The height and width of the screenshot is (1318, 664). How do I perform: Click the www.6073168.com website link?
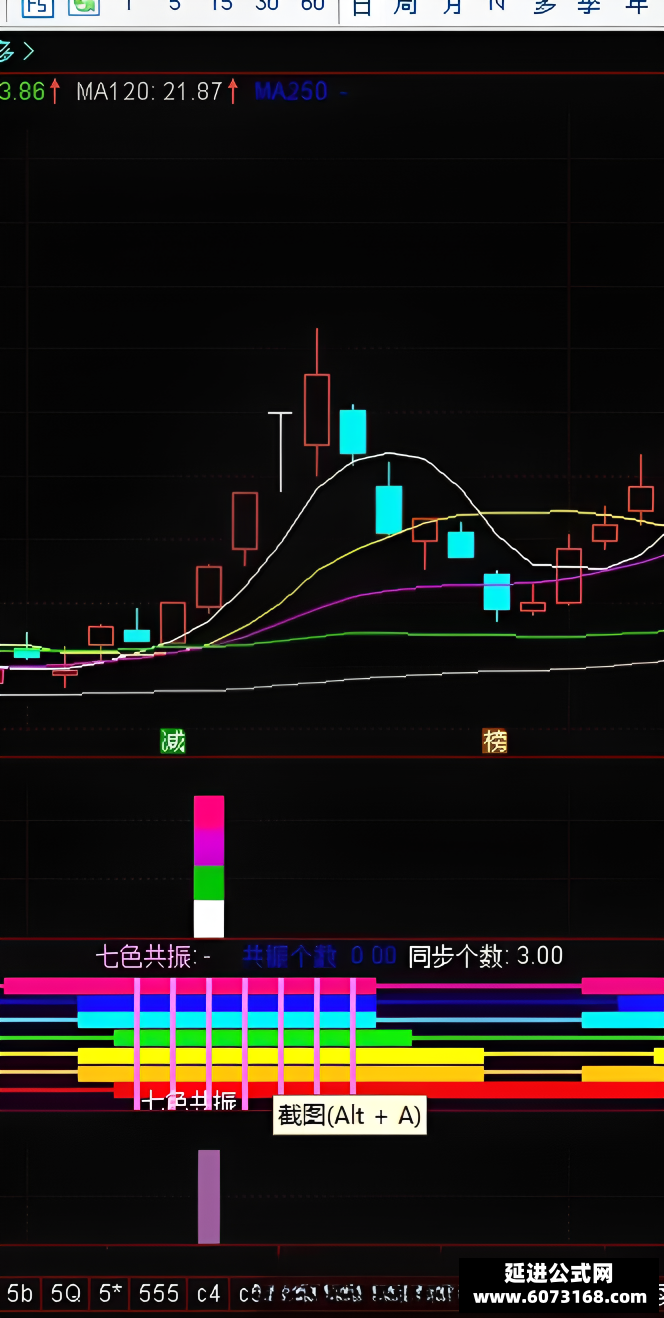(x=560, y=1297)
